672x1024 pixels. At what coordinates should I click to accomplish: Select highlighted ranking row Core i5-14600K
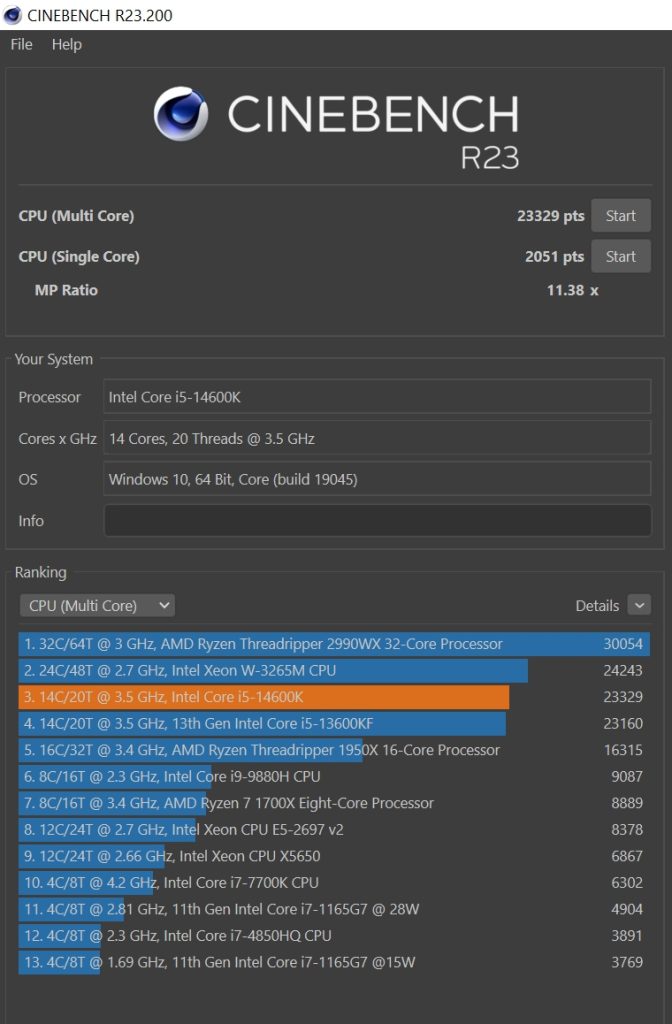click(x=334, y=697)
